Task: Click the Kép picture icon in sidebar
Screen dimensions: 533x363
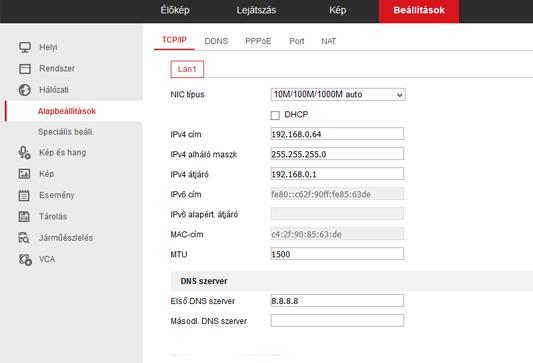Action: tap(24, 174)
